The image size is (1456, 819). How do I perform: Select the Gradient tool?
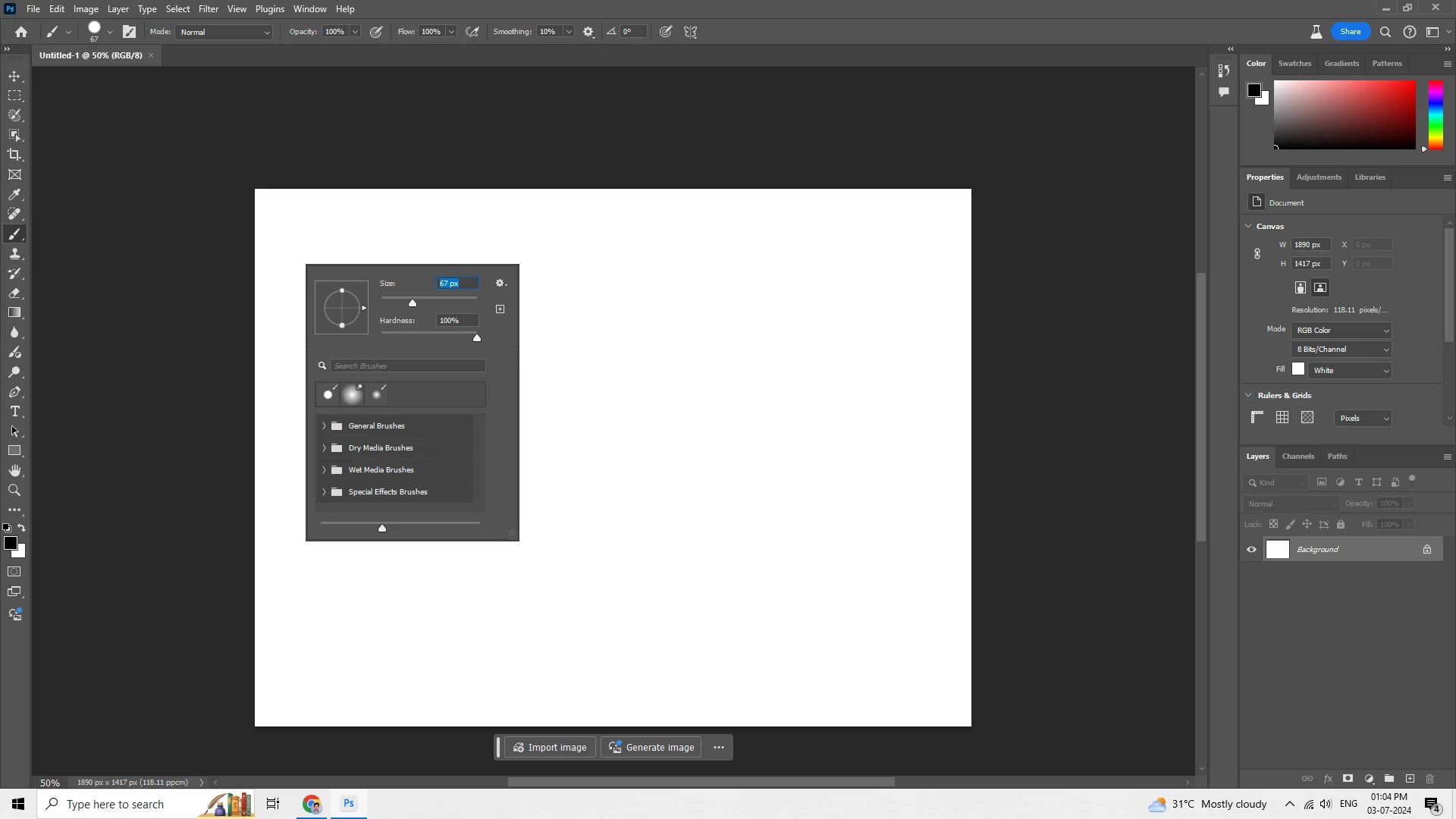point(14,312)
